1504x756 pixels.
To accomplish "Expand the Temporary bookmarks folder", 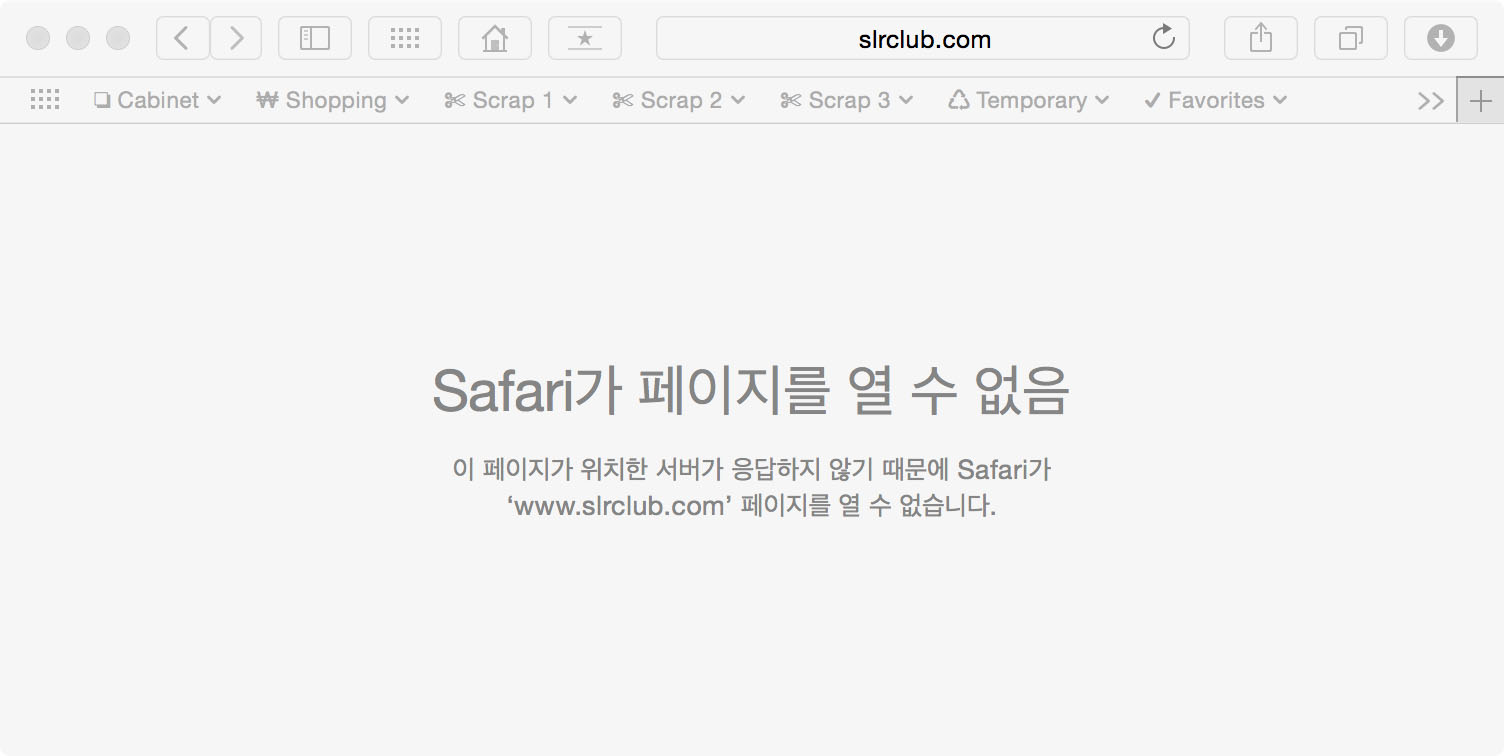I will pos(1029,100).
